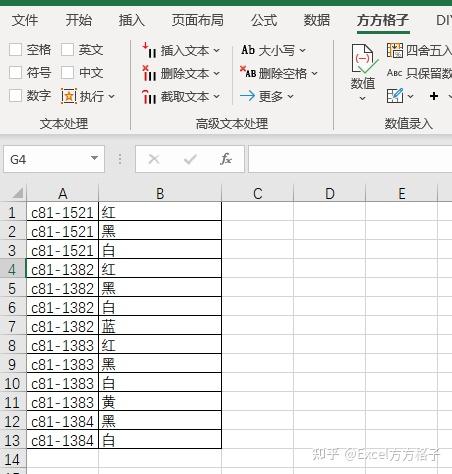
Task: Enable the 空格 checkbox
Action: (x=15, y=50)
